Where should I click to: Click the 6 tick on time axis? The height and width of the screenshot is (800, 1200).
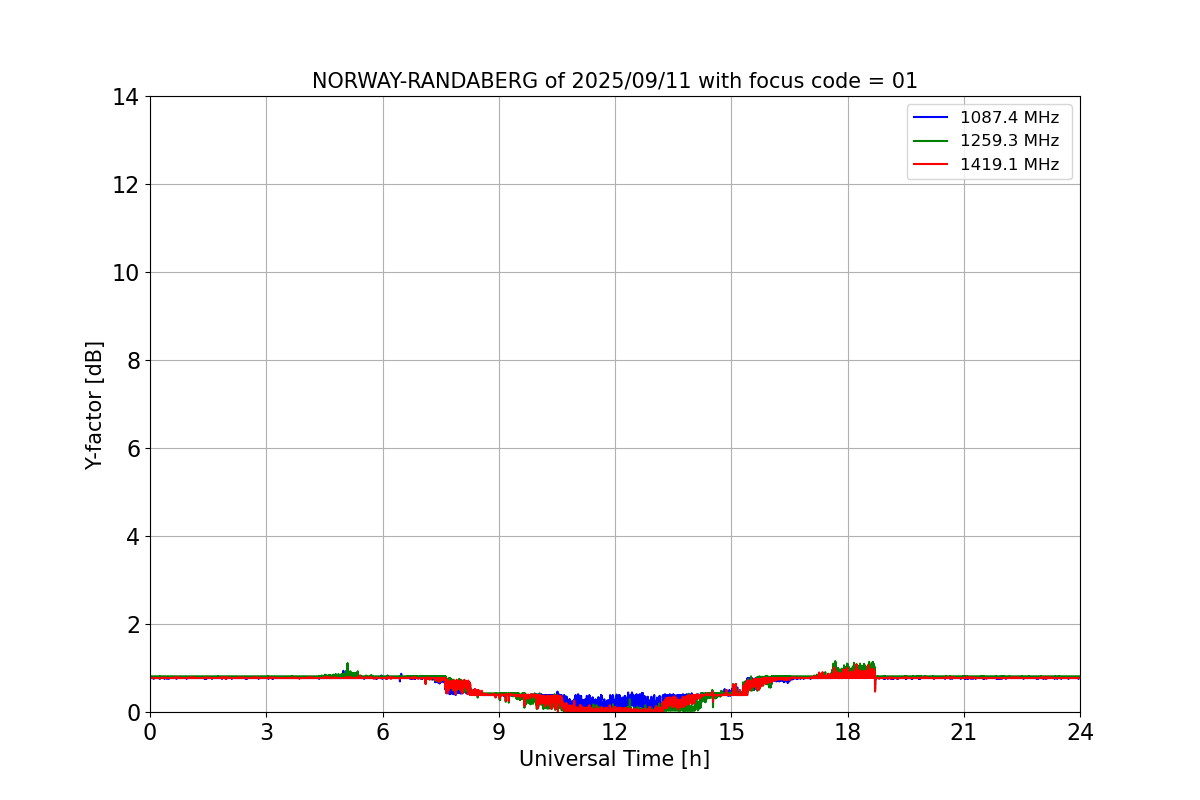coord(383,732)
